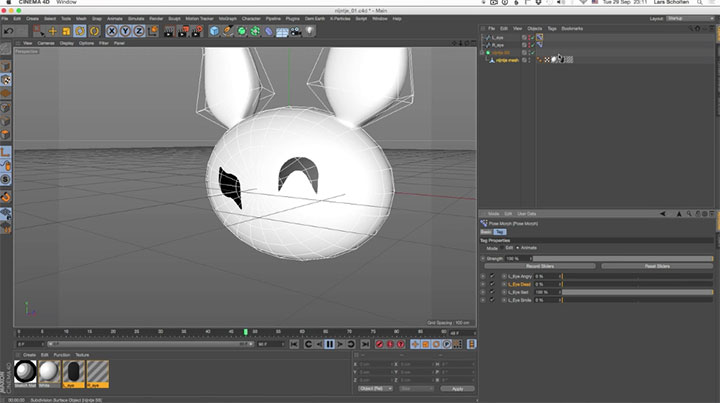
Task: Open the viewport Display menu
Action: pyautogui.click(x=67, y=43)
